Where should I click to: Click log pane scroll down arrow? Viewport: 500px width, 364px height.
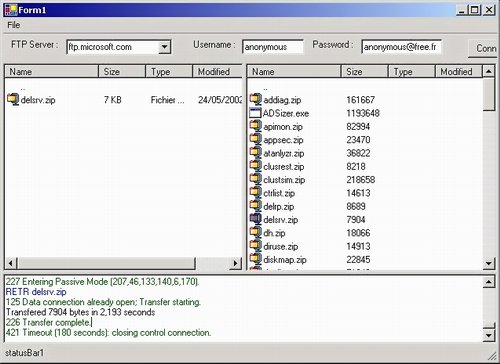[x=489, y=335]
